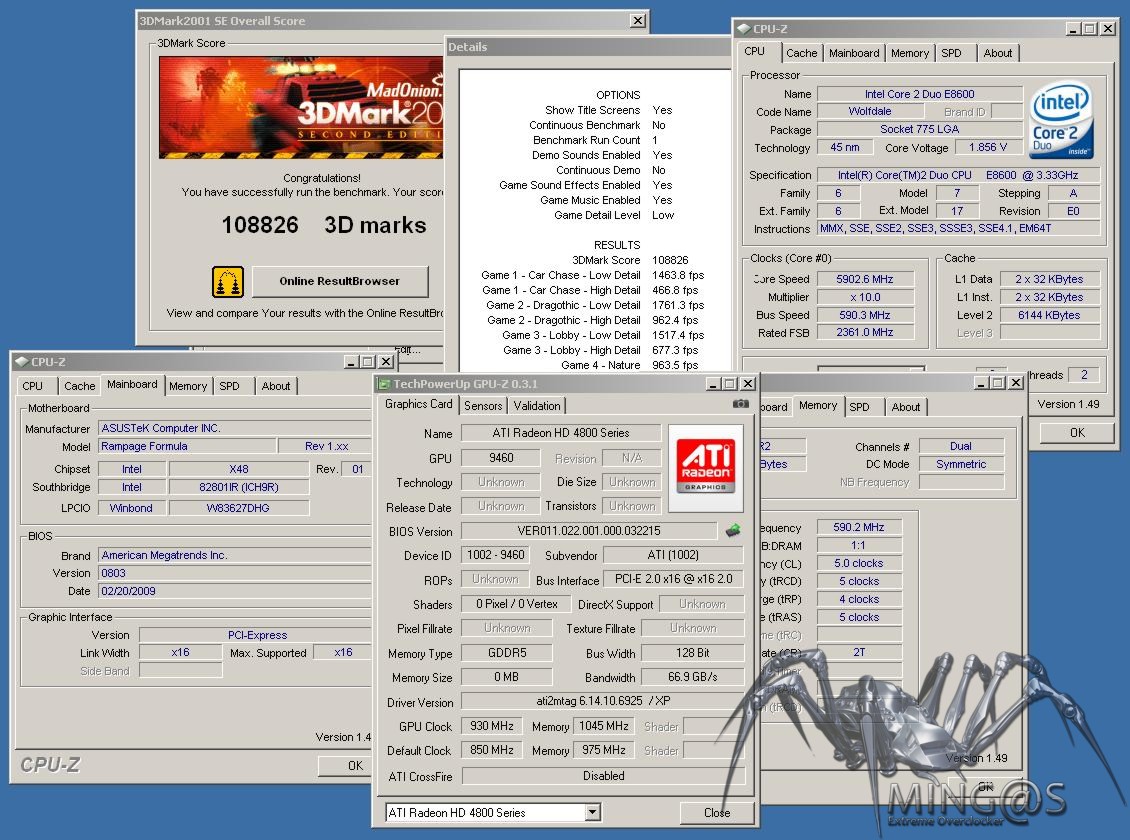Click the ATI Radeon logo in GPU-Z
The image size is (1130, 840).
[706, 468]
